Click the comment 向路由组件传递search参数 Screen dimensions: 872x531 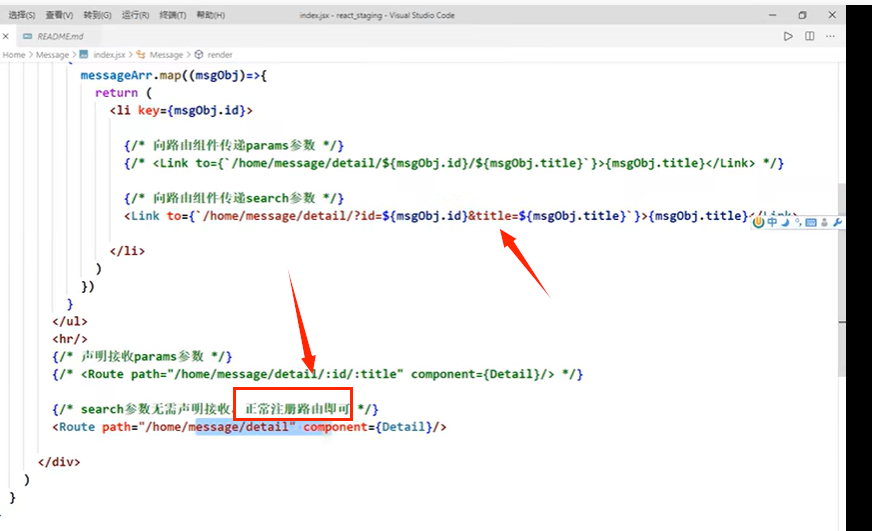[x=234, y=198]
